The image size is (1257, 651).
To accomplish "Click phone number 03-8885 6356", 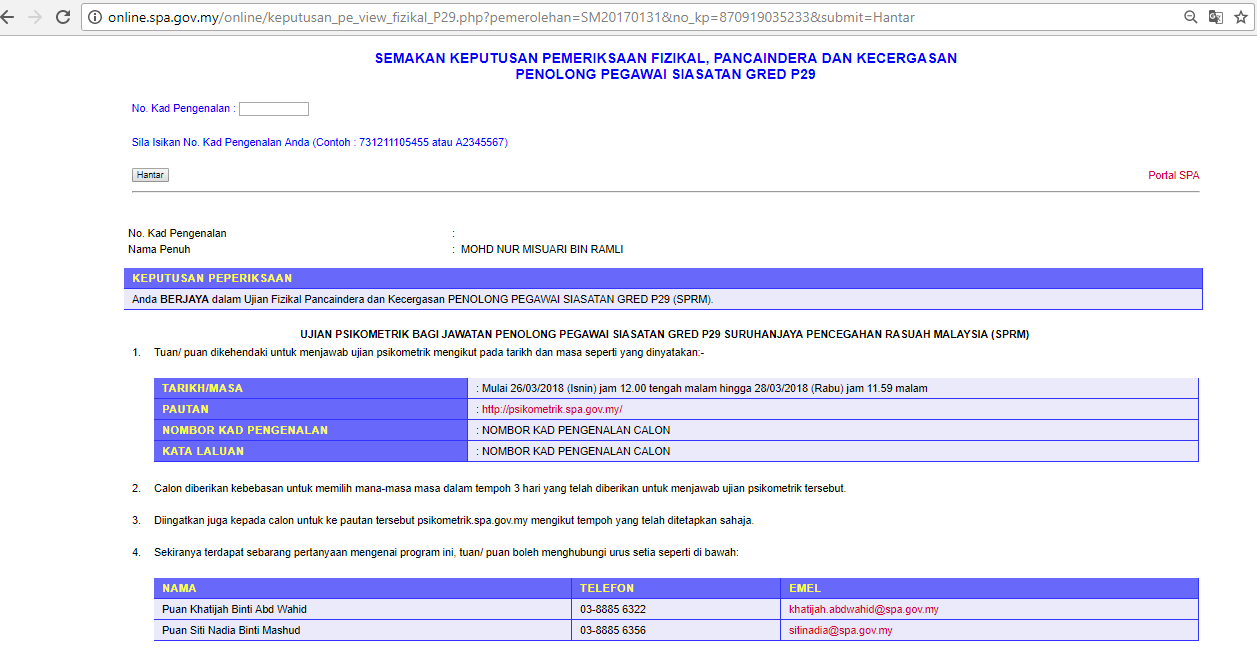I will tap(612, 630).
